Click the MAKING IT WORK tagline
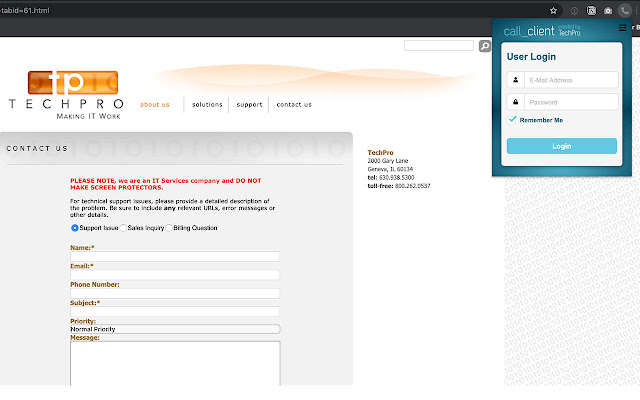This screenshot has width=640, height=400. point(89,116)
